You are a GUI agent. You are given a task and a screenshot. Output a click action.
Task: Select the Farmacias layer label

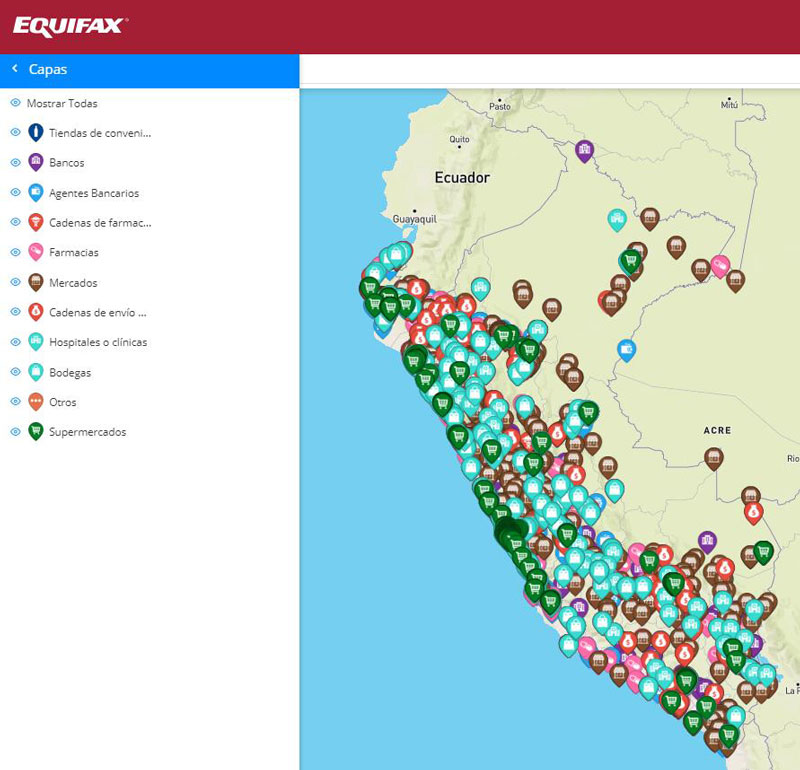(x=74, y=253)
